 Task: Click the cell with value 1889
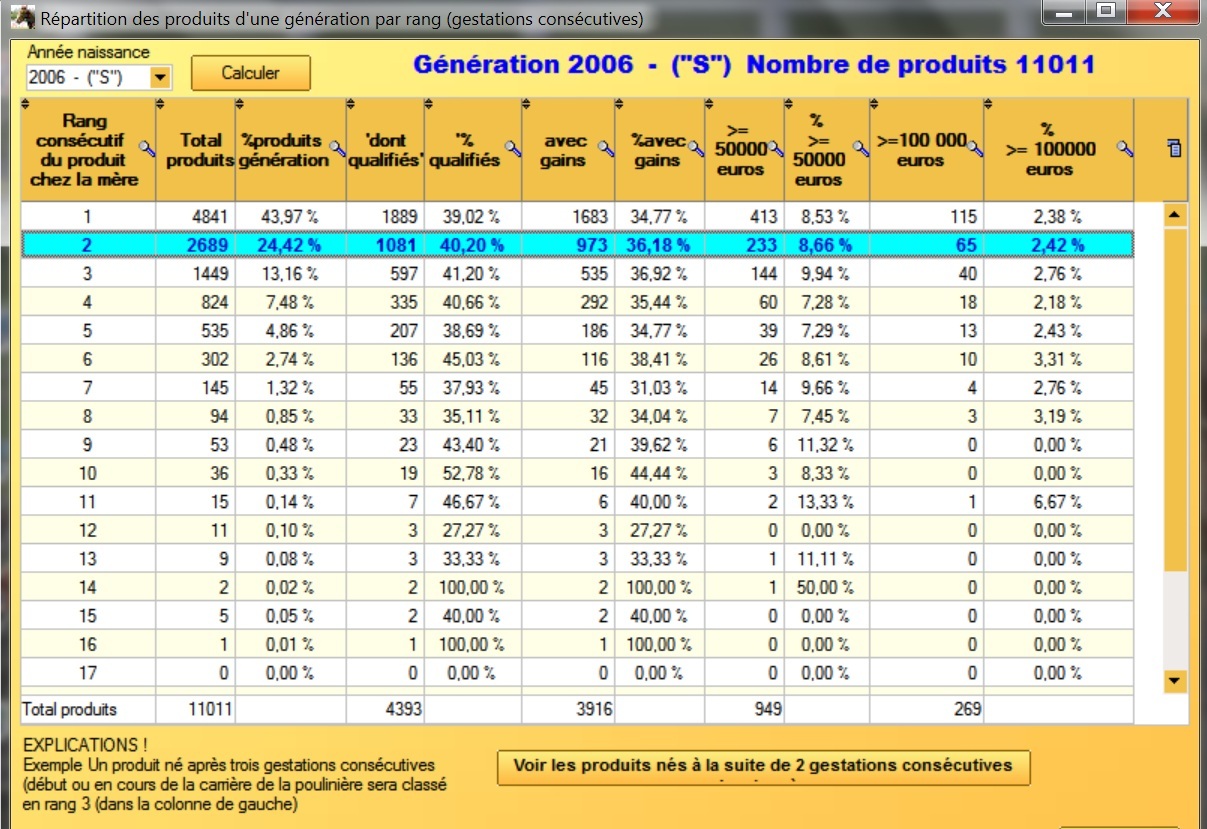385,216
